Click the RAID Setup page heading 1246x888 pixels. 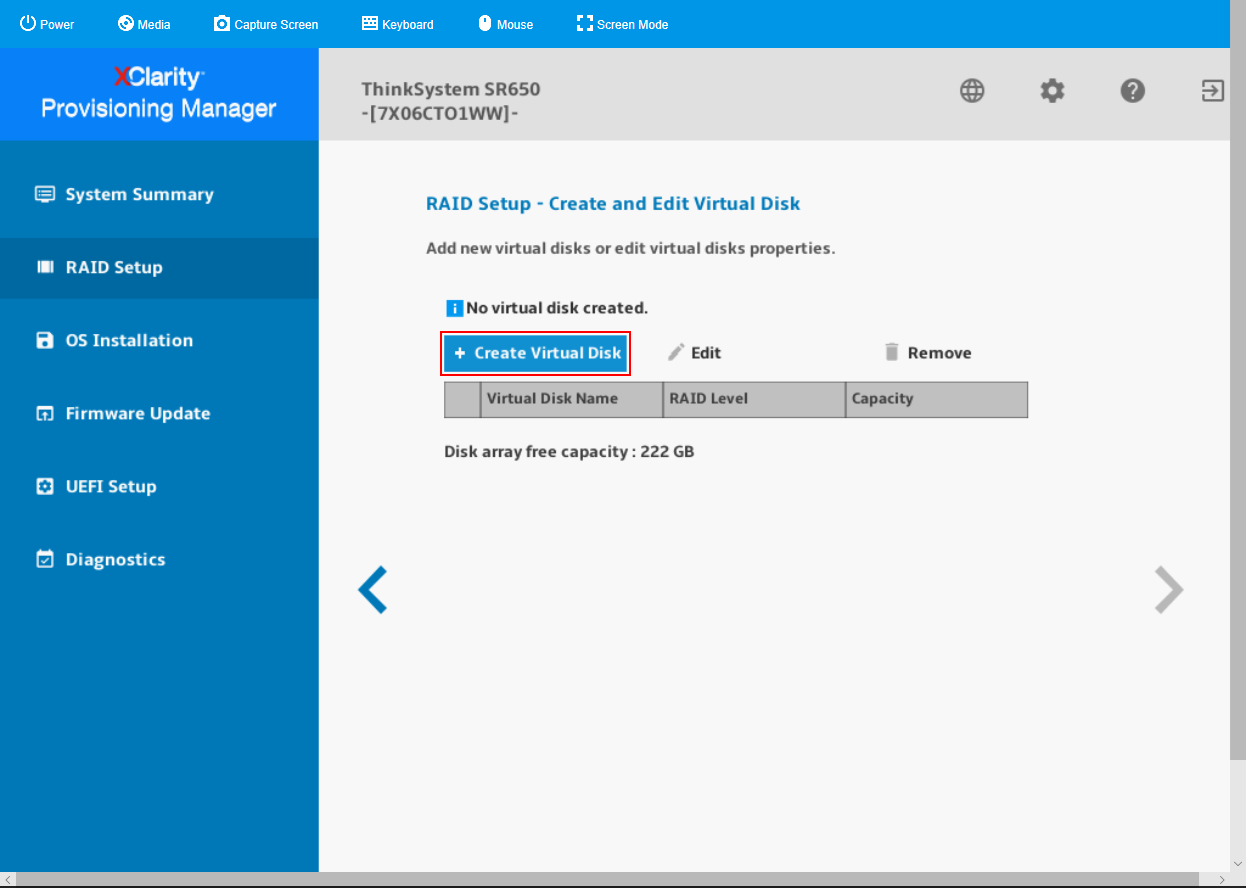[613, 204]
